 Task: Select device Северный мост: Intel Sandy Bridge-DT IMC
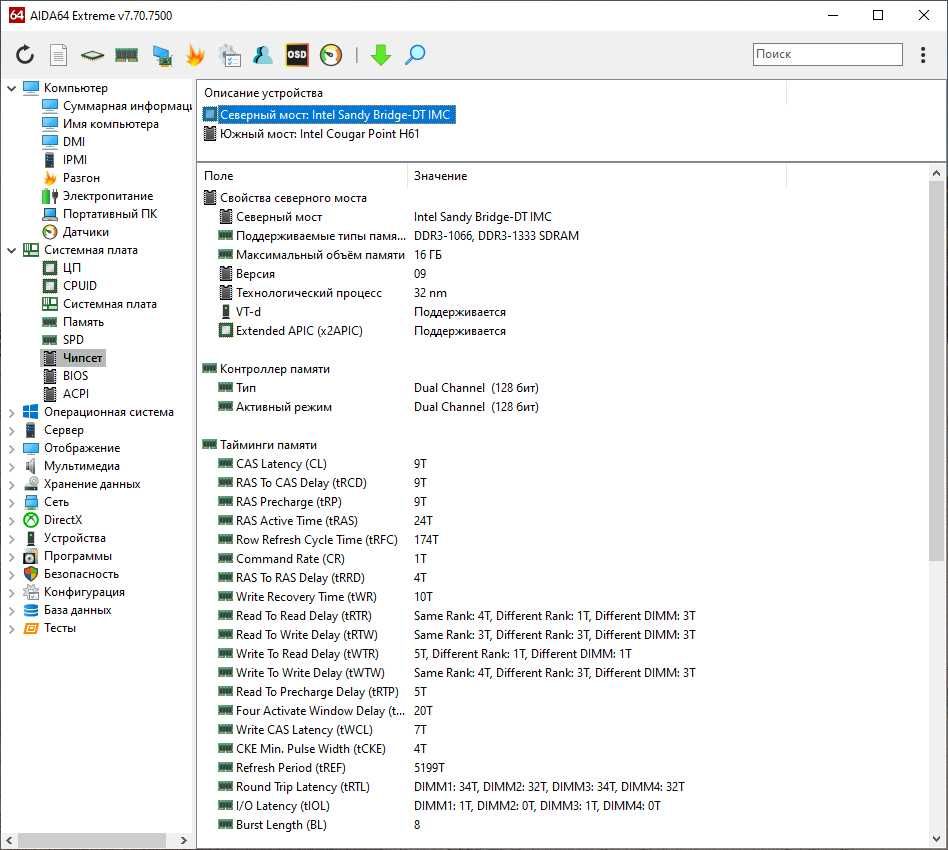[328, 115]
